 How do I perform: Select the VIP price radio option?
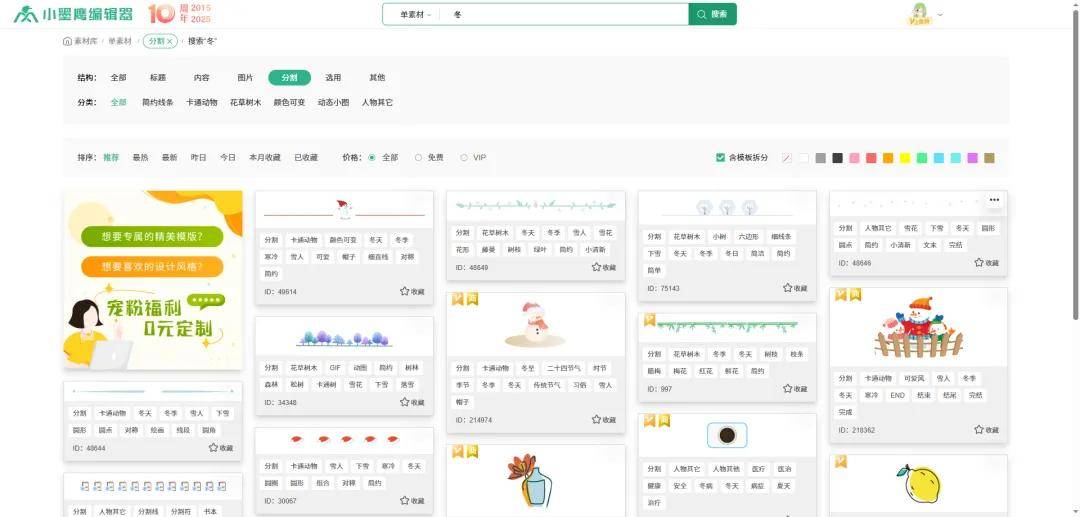tap(464, 158)
